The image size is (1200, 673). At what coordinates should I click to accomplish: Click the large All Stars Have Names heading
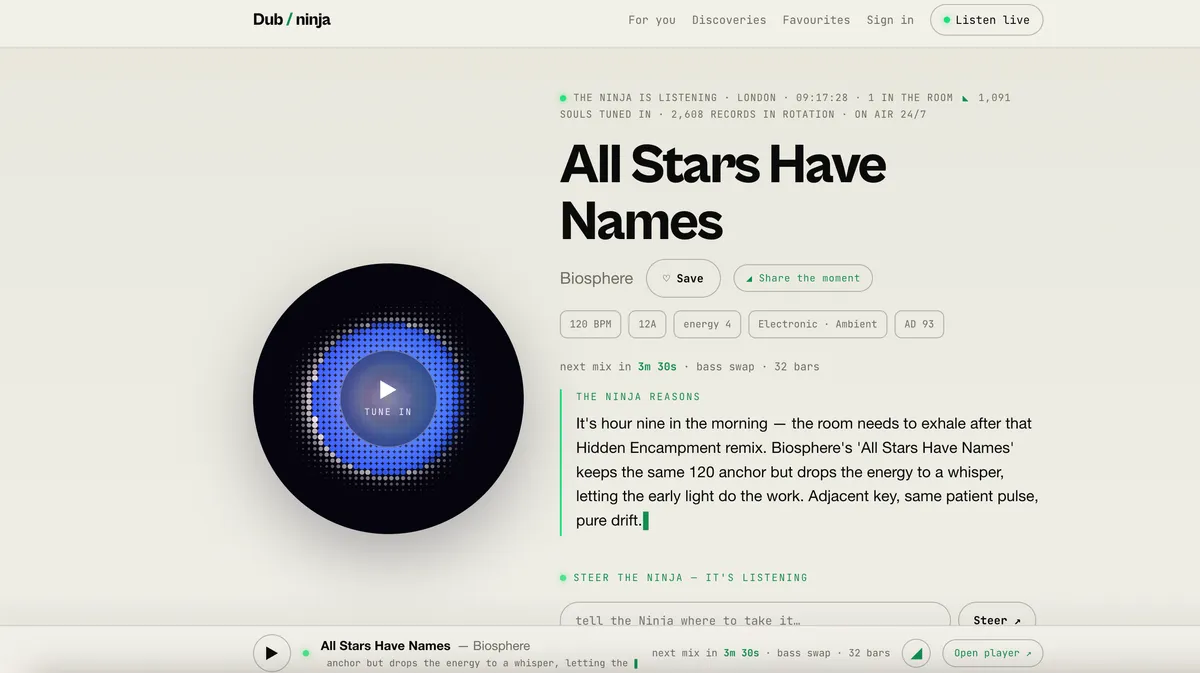(723, 192)
